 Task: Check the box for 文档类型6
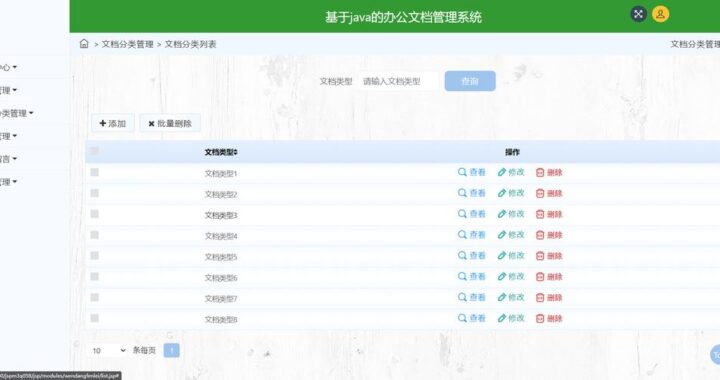pos(95,276)
